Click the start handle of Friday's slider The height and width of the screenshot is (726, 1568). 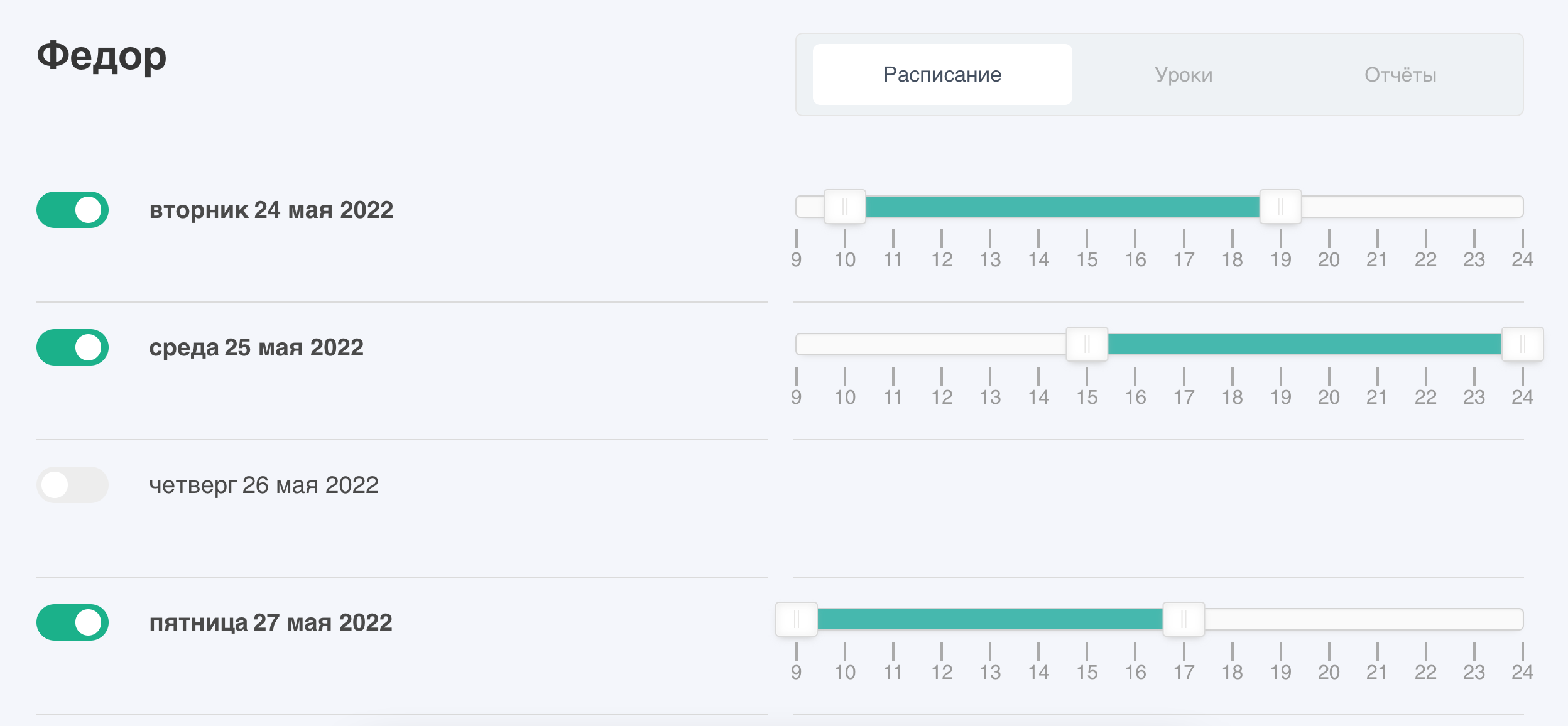797,619
